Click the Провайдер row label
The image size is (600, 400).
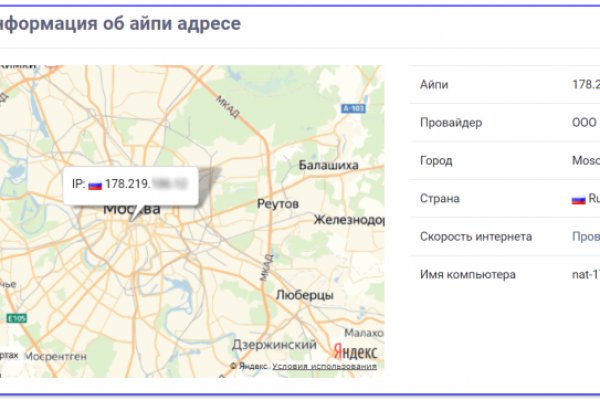(x=451, y=123)
